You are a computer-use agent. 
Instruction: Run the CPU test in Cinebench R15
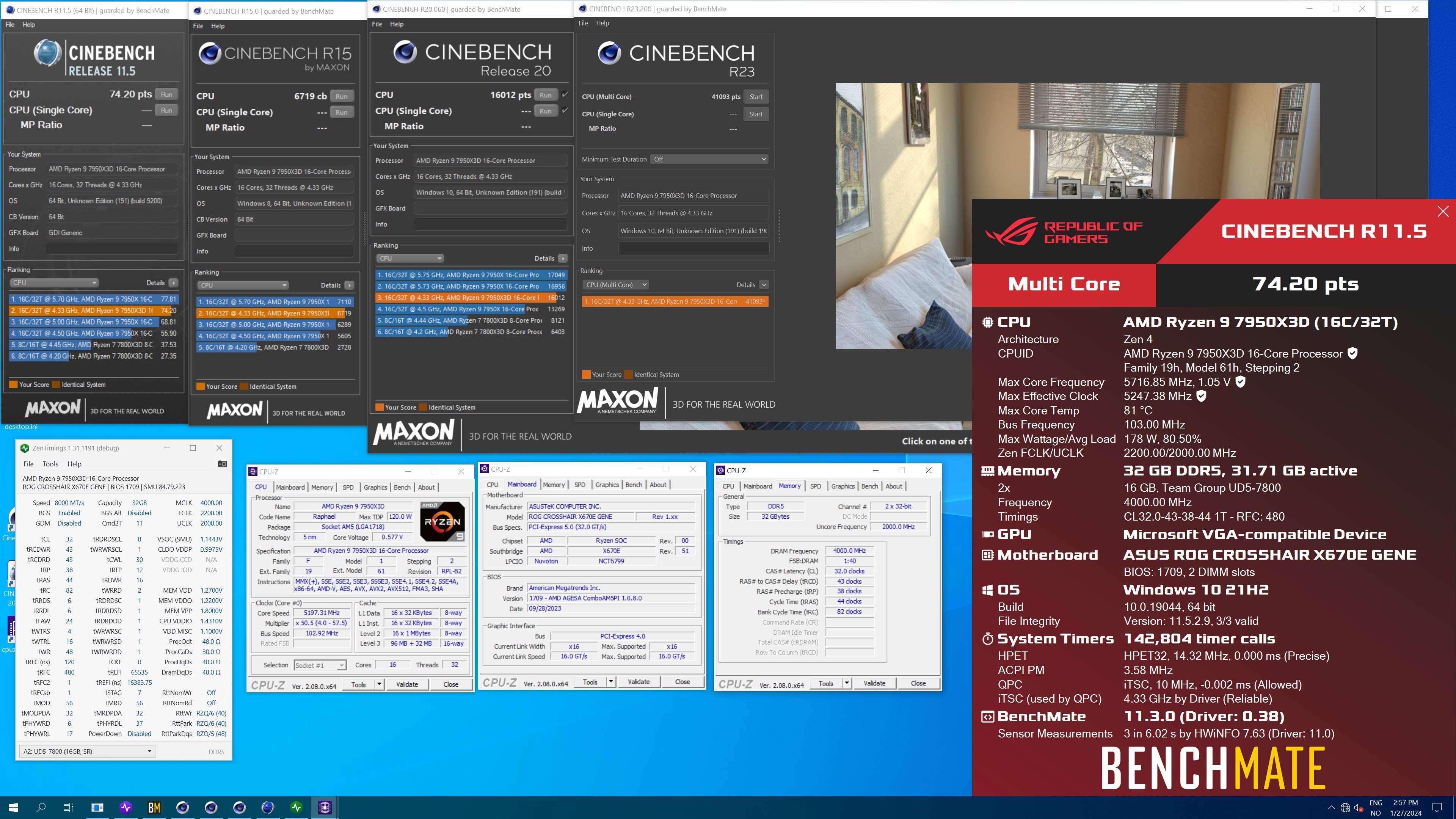[x=341, y=96]
